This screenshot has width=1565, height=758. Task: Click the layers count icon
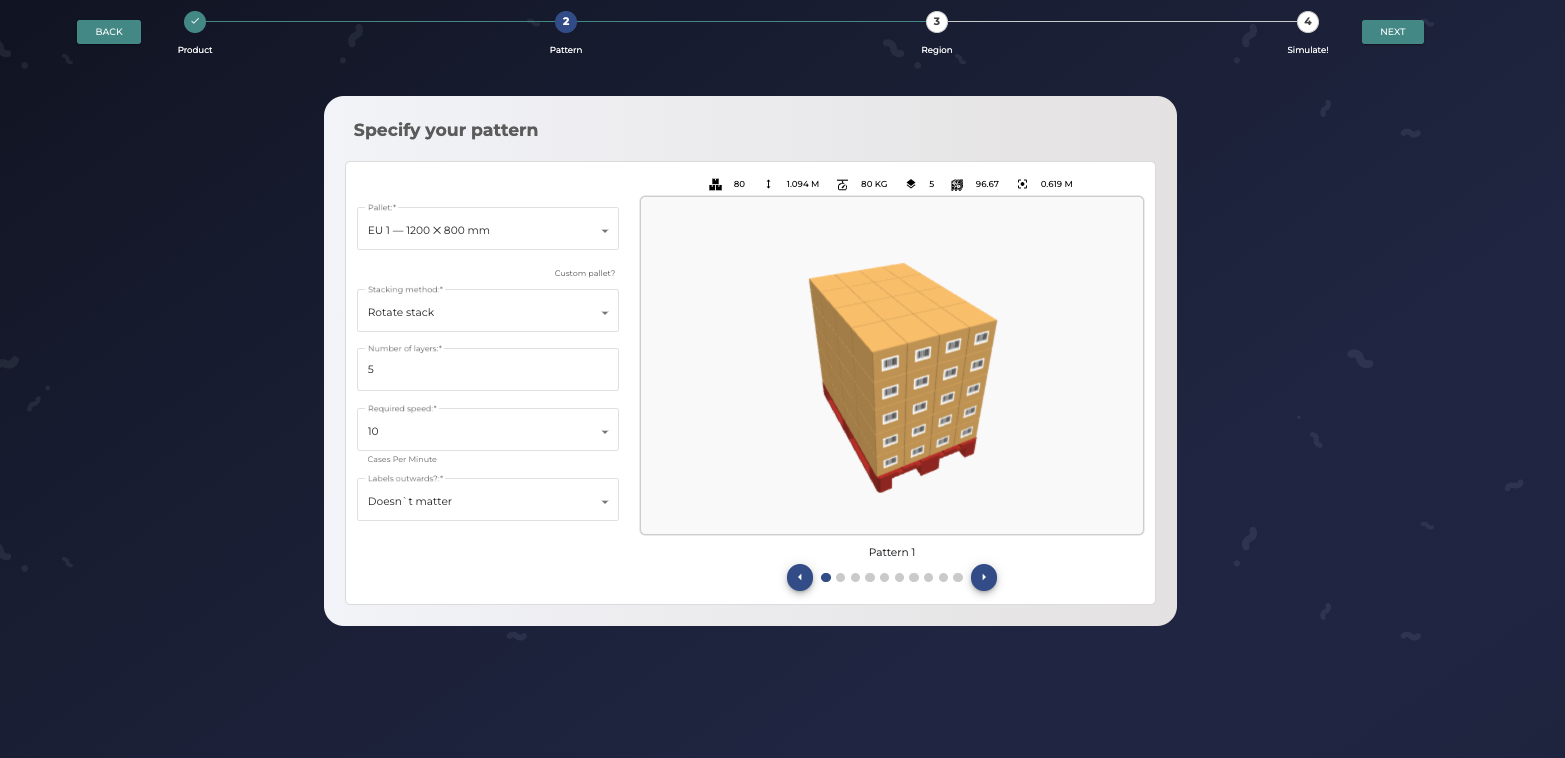pos(910,184)
